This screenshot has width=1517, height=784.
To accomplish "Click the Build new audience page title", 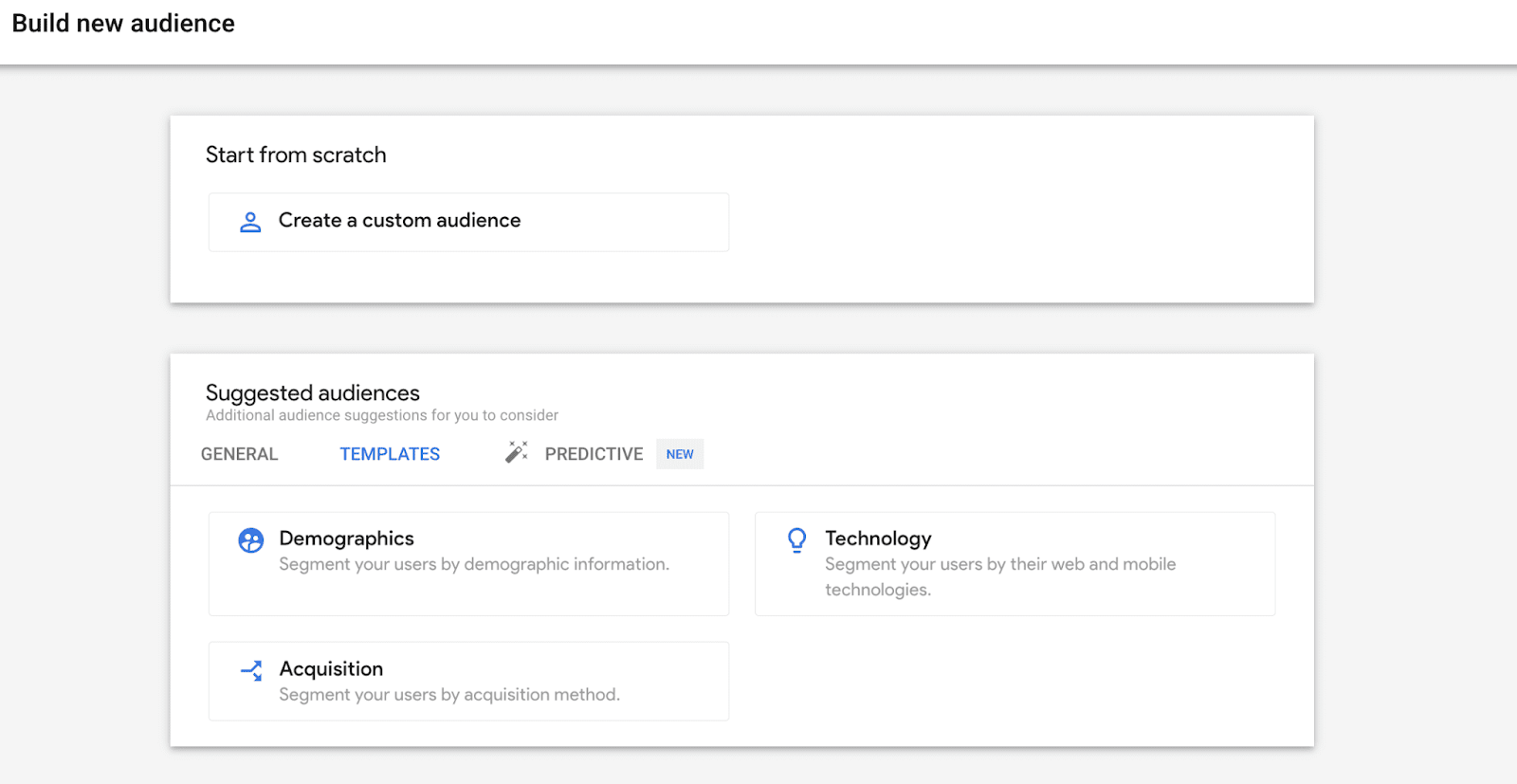I will click(123, 24).
